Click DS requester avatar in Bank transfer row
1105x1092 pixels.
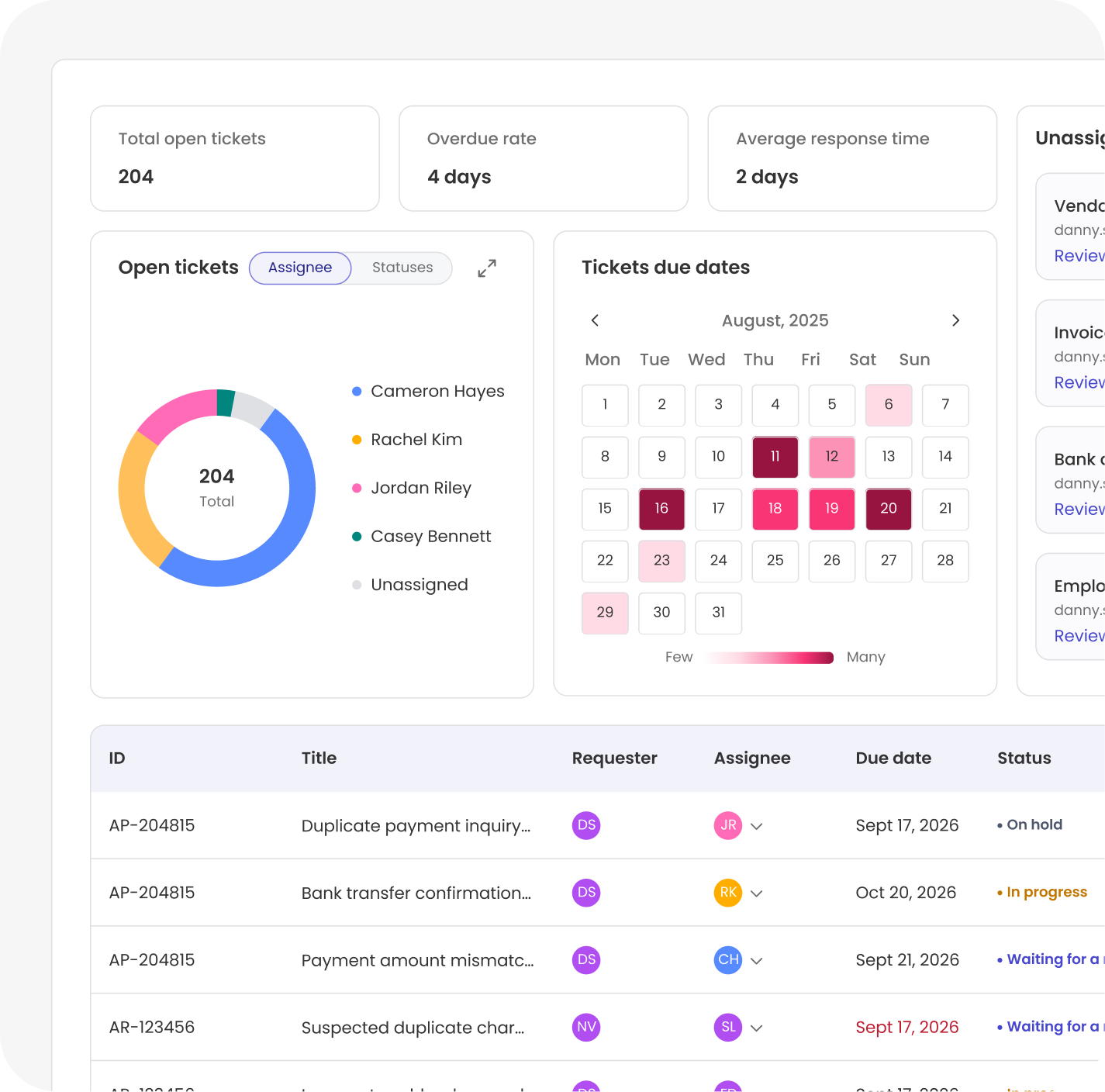[x=586, y=893]
